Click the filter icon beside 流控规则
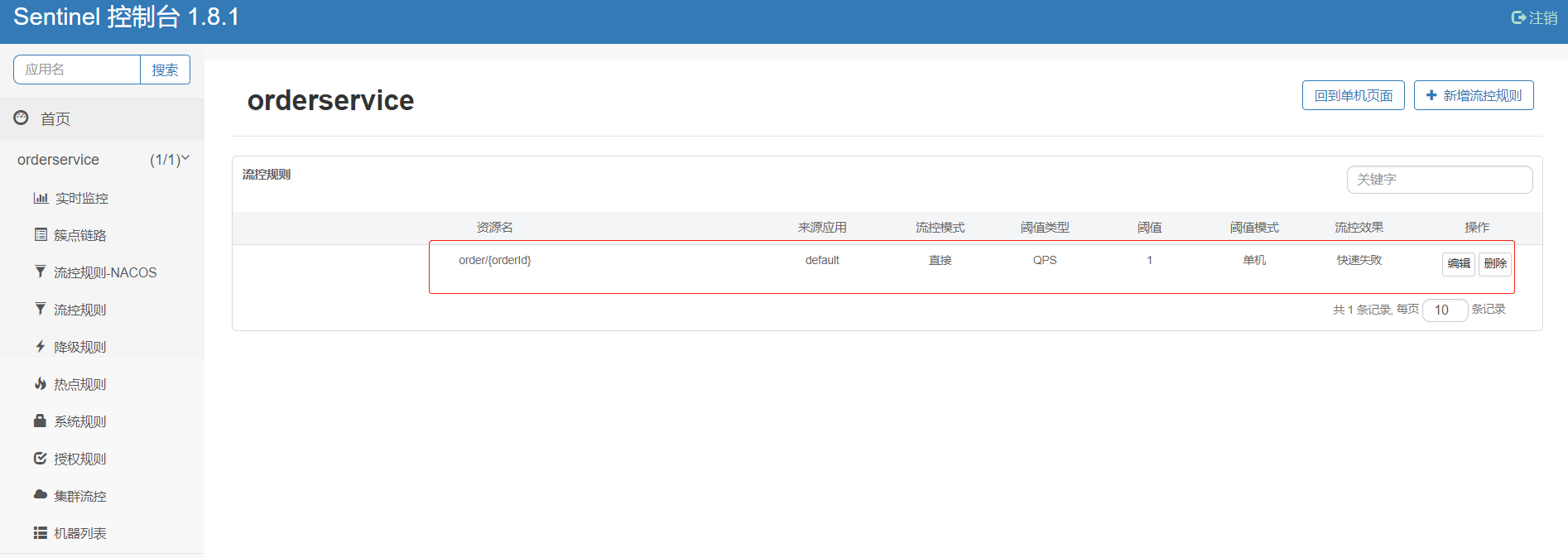Image resolution: width=1568 pixels, height=558 pixels. click(40, 309)
